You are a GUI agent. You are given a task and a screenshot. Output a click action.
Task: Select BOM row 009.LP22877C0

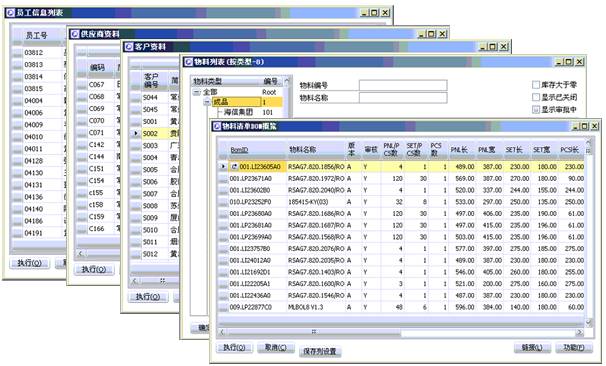[401, 307]
